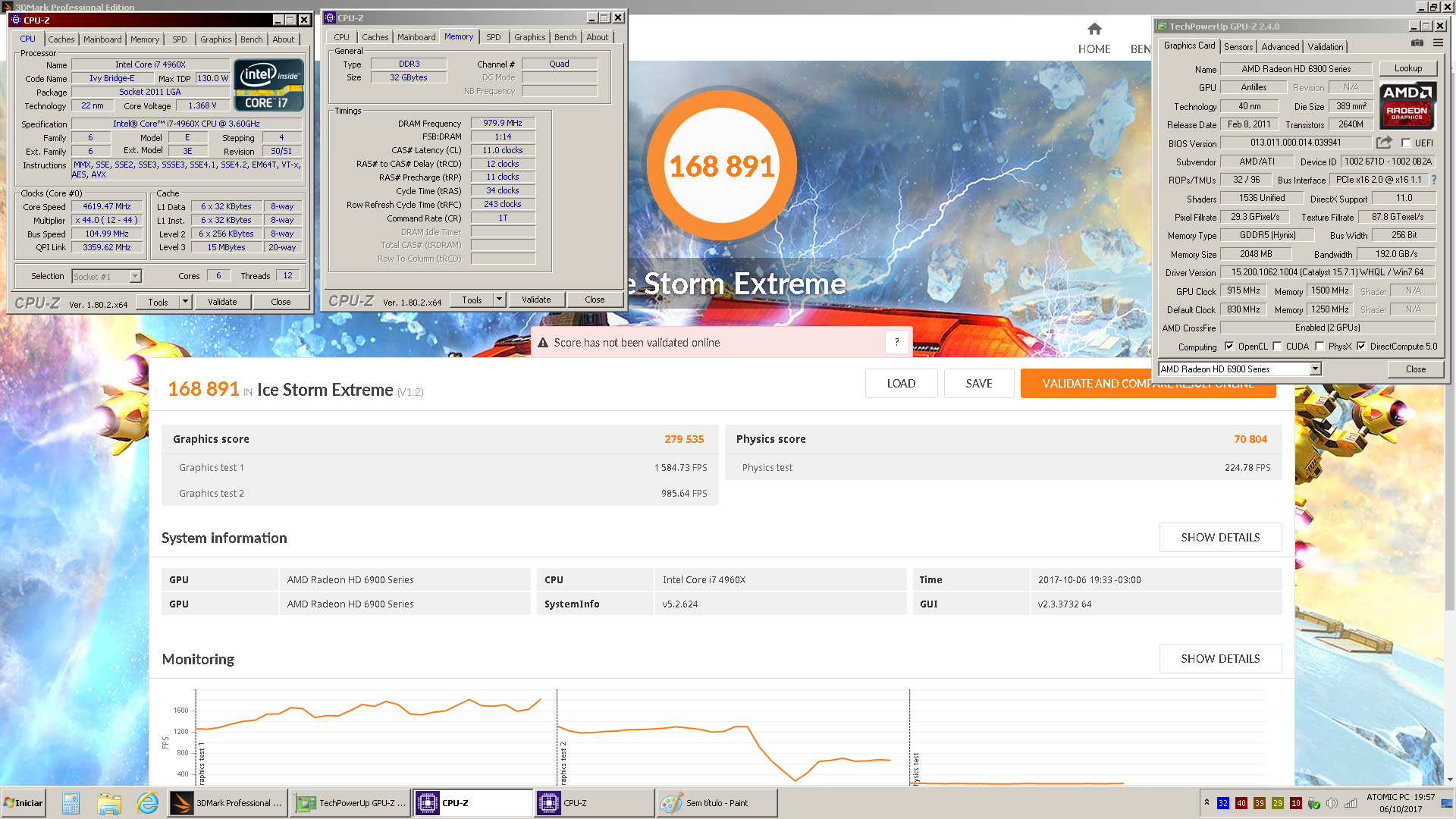Screen dimensions: 1456x819
Task: Switch to Sem titulo - Paint taskbar item
Action: [717, 803]
